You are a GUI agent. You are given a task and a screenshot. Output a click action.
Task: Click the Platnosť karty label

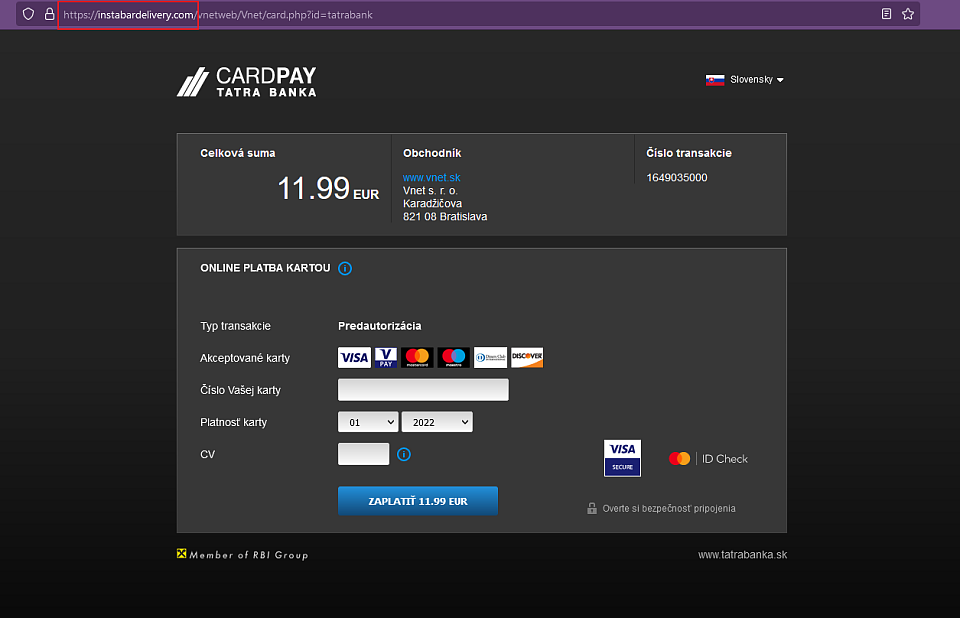tap(234, 422)
